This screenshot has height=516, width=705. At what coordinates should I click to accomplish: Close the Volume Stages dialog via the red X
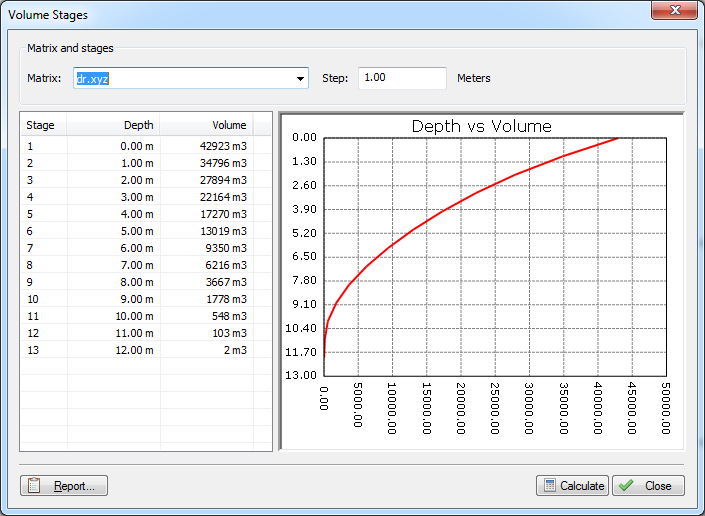point(673,11)
